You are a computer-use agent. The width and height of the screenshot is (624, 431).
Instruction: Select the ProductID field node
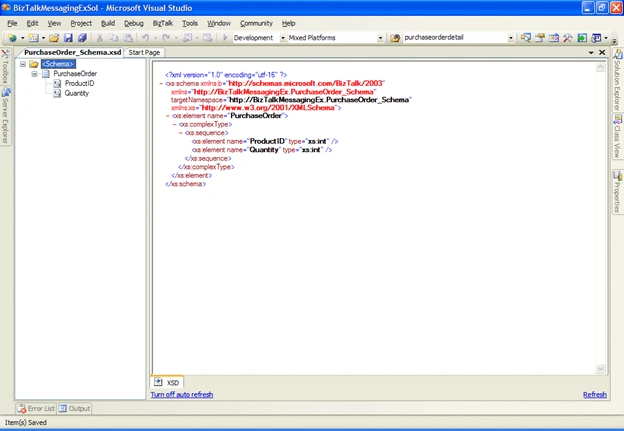79,84
